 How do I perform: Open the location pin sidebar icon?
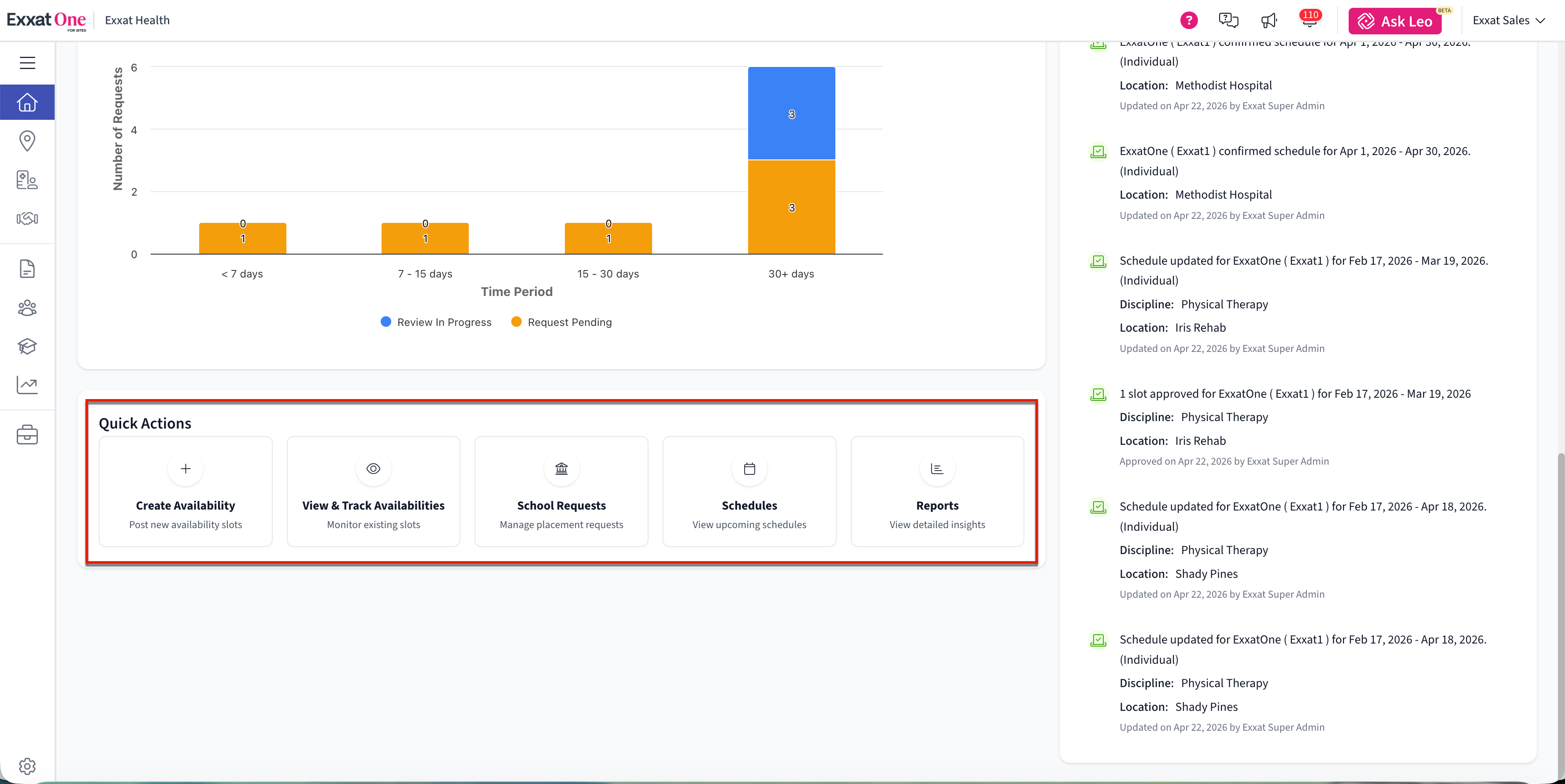coord(27,141)
